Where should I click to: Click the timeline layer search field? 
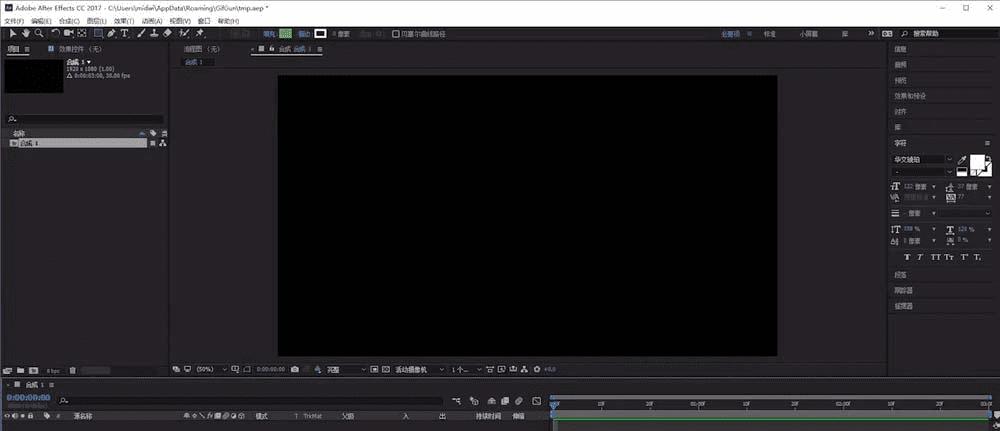(250, 401)
